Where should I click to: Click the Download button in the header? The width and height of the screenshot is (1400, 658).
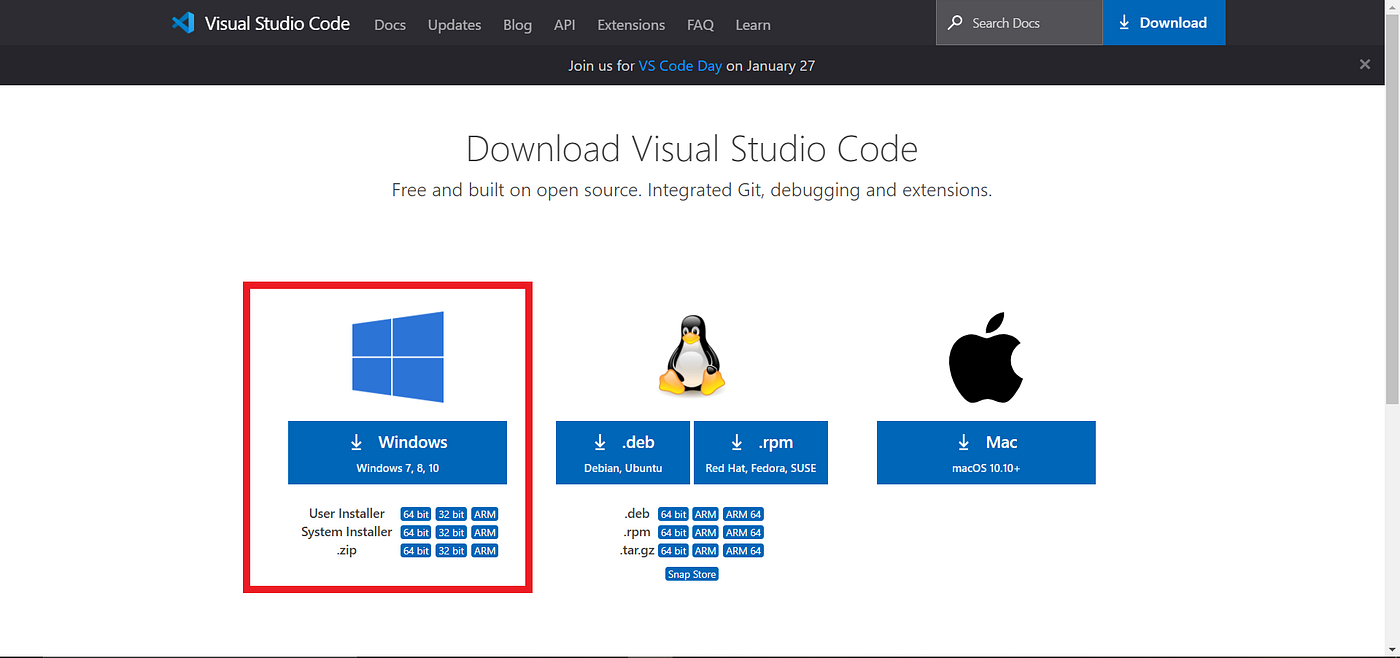click(x=1164, y=22)
